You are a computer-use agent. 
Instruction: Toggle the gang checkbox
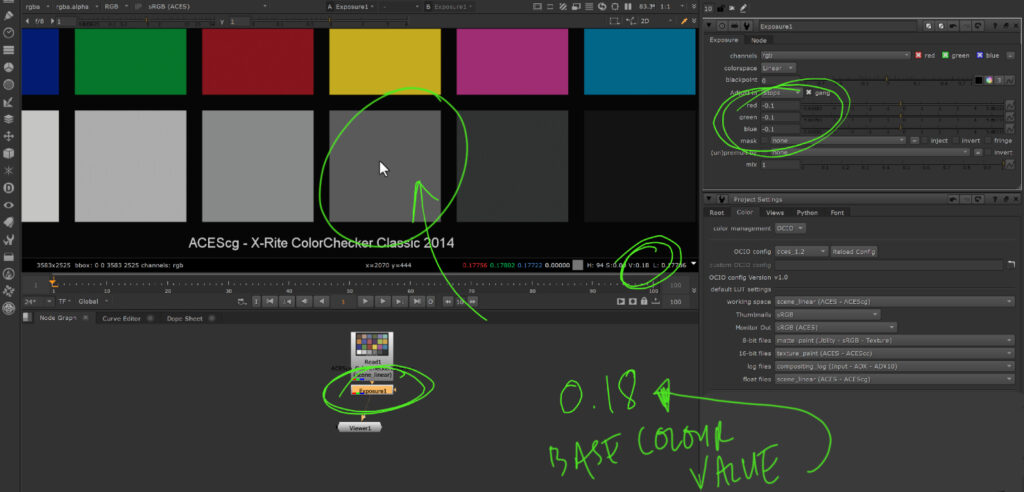point(809,92)
